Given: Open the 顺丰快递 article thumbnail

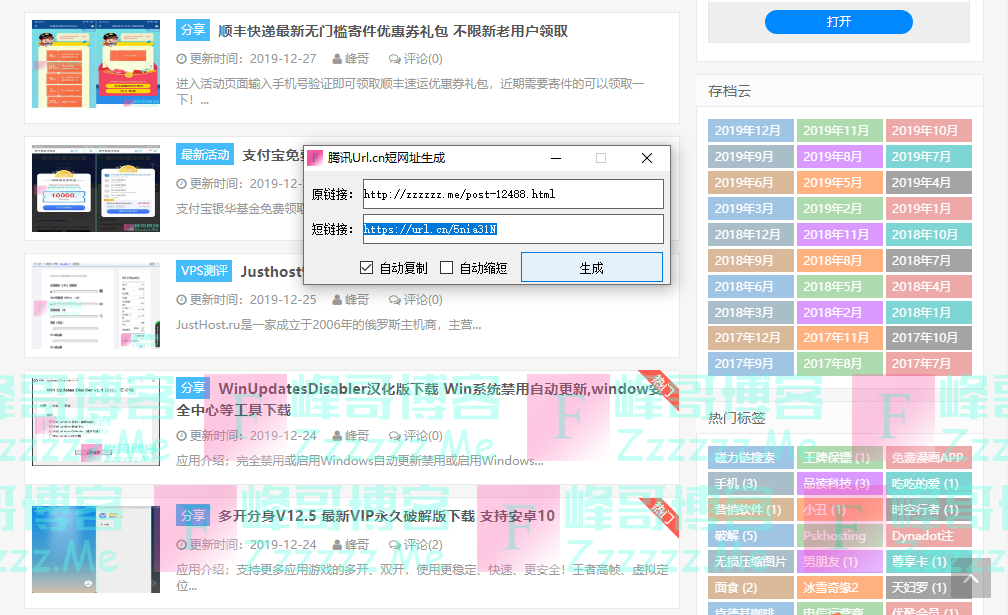Looking at the screenshot, I should 96,64.
